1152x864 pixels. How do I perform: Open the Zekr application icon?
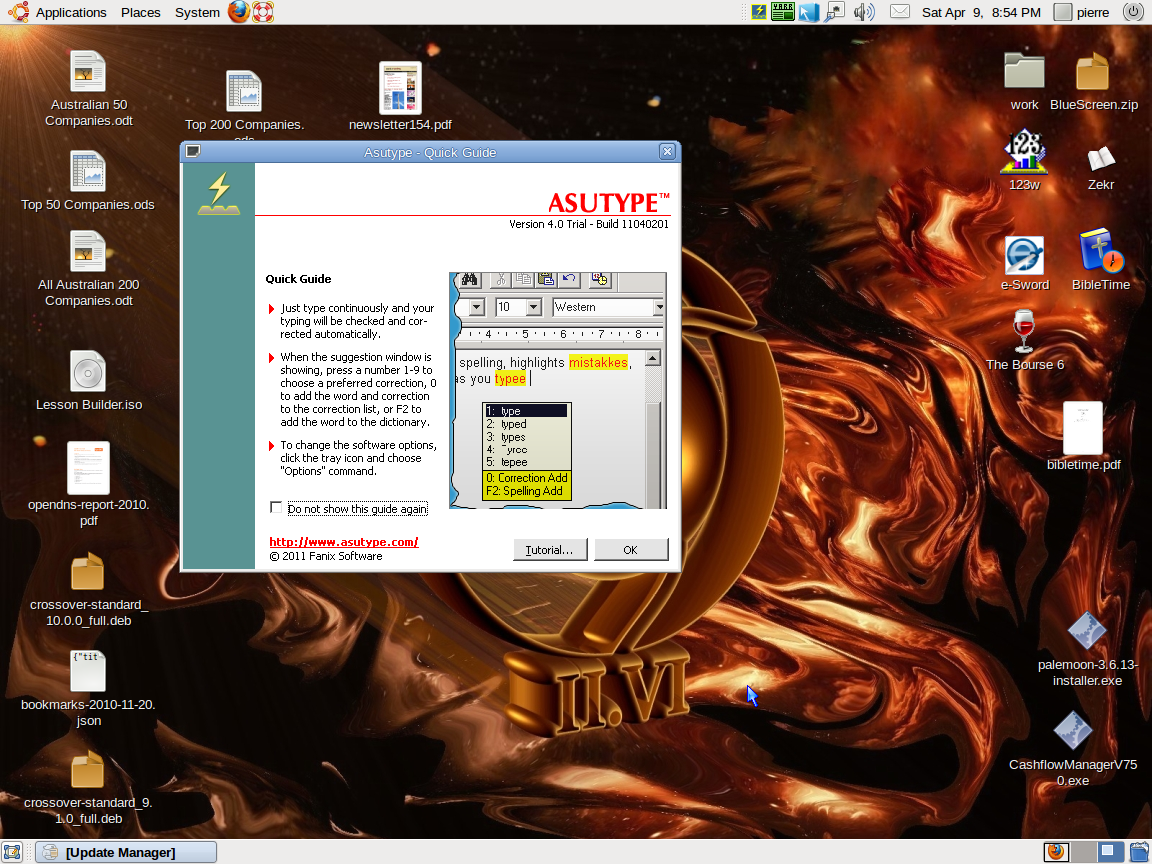point(1100,160)
